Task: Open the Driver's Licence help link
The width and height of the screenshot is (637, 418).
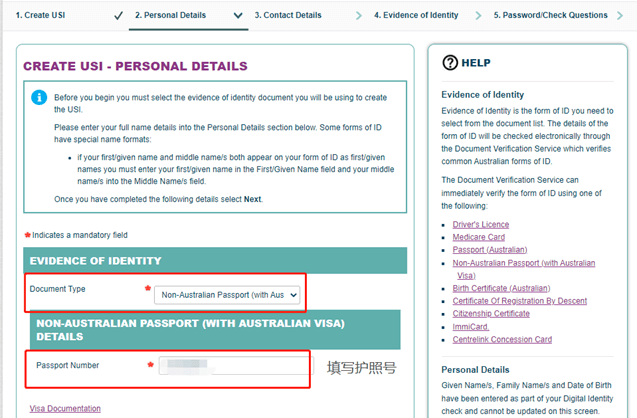Action: pos(481,225)
